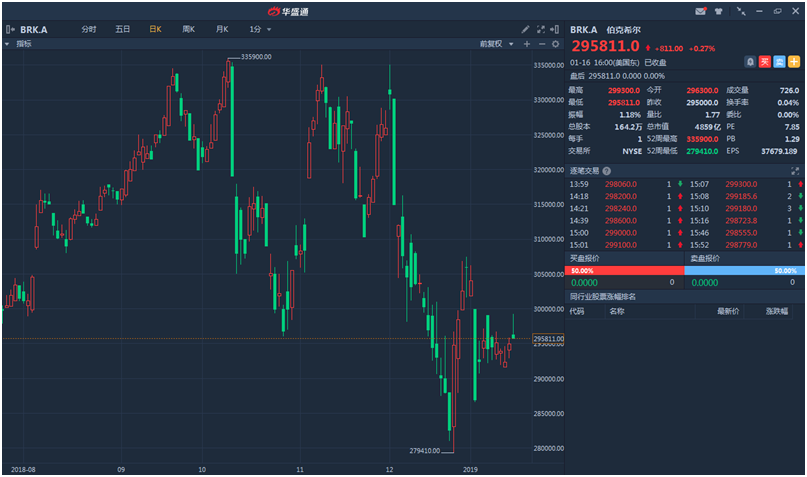Click the 279410.00 low label on chart
The height and width of the screenshot is (477, 807).
(x=425, y=451)
